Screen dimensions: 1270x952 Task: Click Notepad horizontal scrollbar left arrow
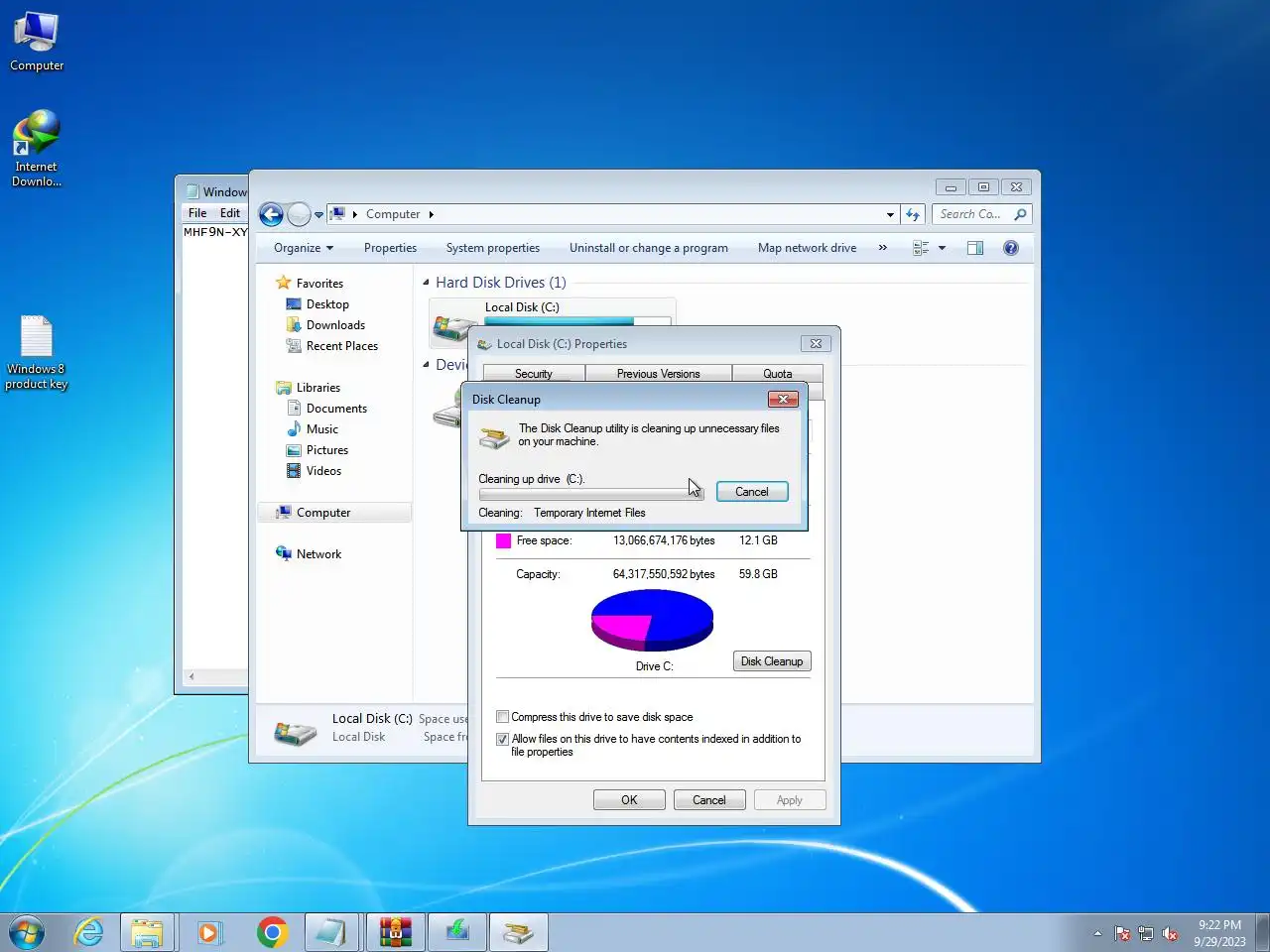(191, 676)
